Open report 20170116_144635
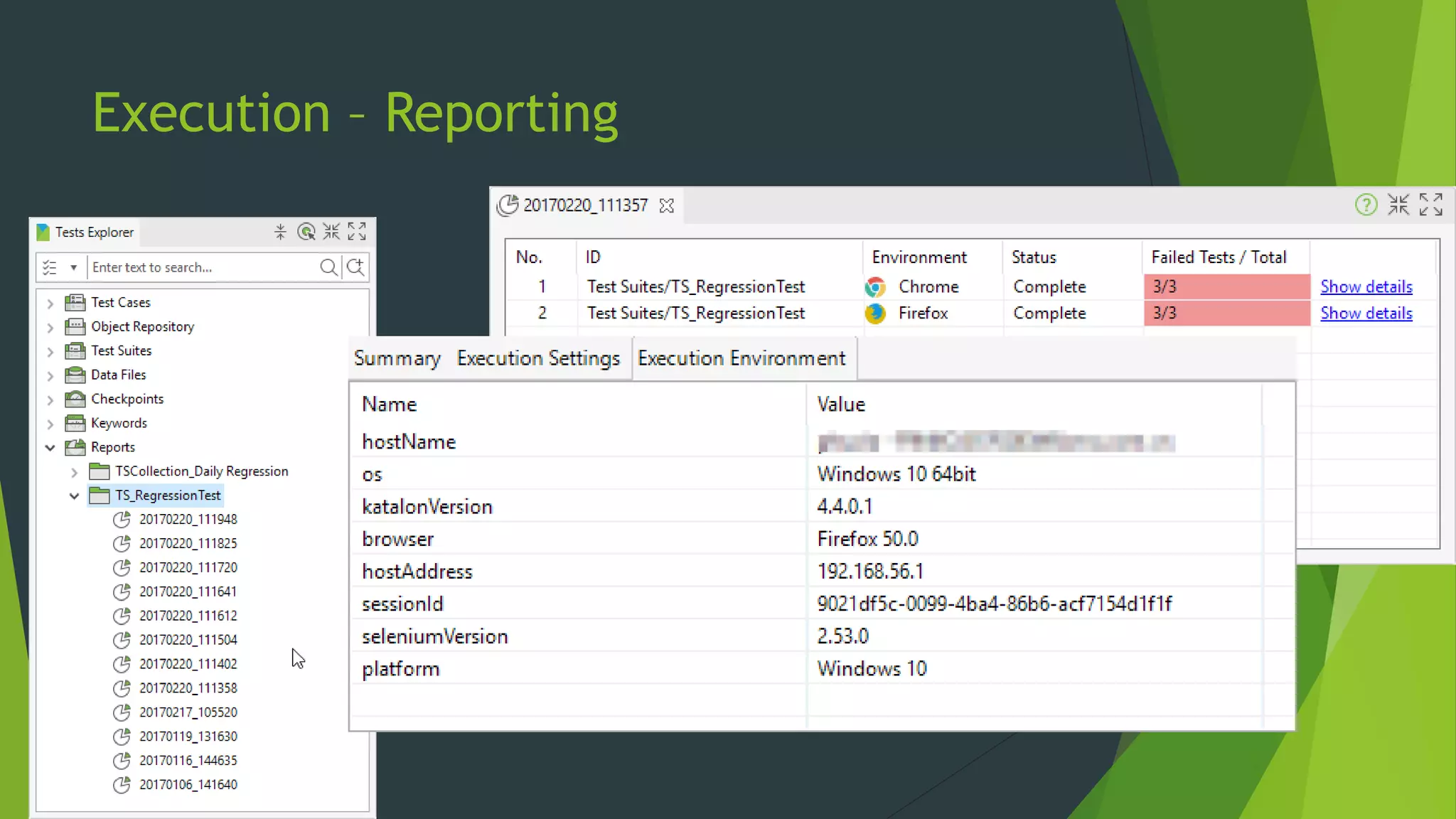Screen dimensions: 1456x819 tap(188, 761)
